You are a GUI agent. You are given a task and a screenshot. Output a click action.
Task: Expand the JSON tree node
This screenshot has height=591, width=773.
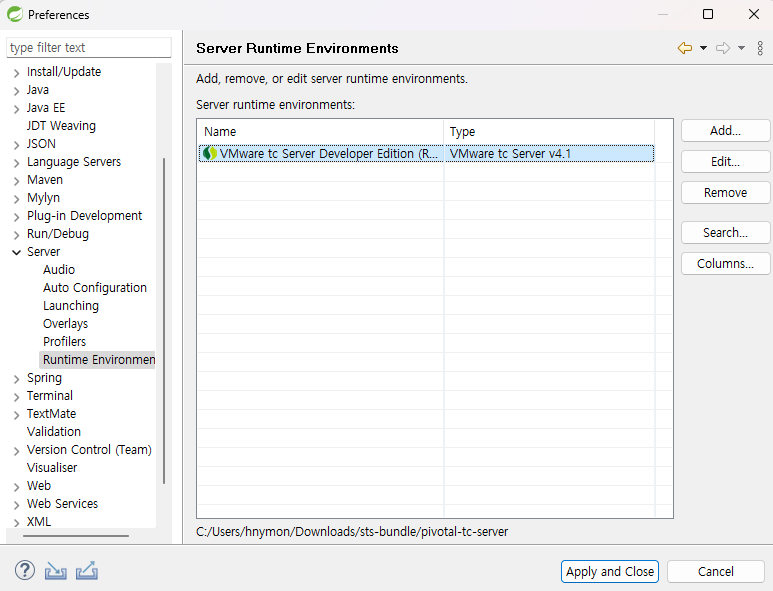[16, 145]
